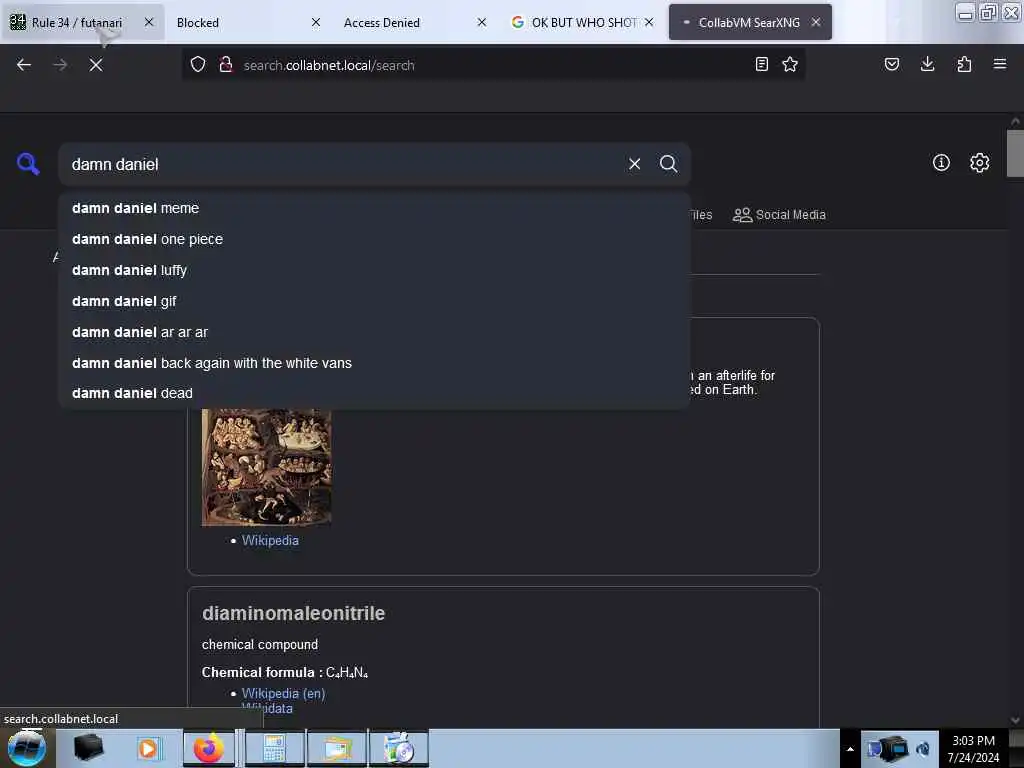Choose suggestion 'damn daniel luffy'
This screenshot has height=768, width=1024.
tap(374, 270)
